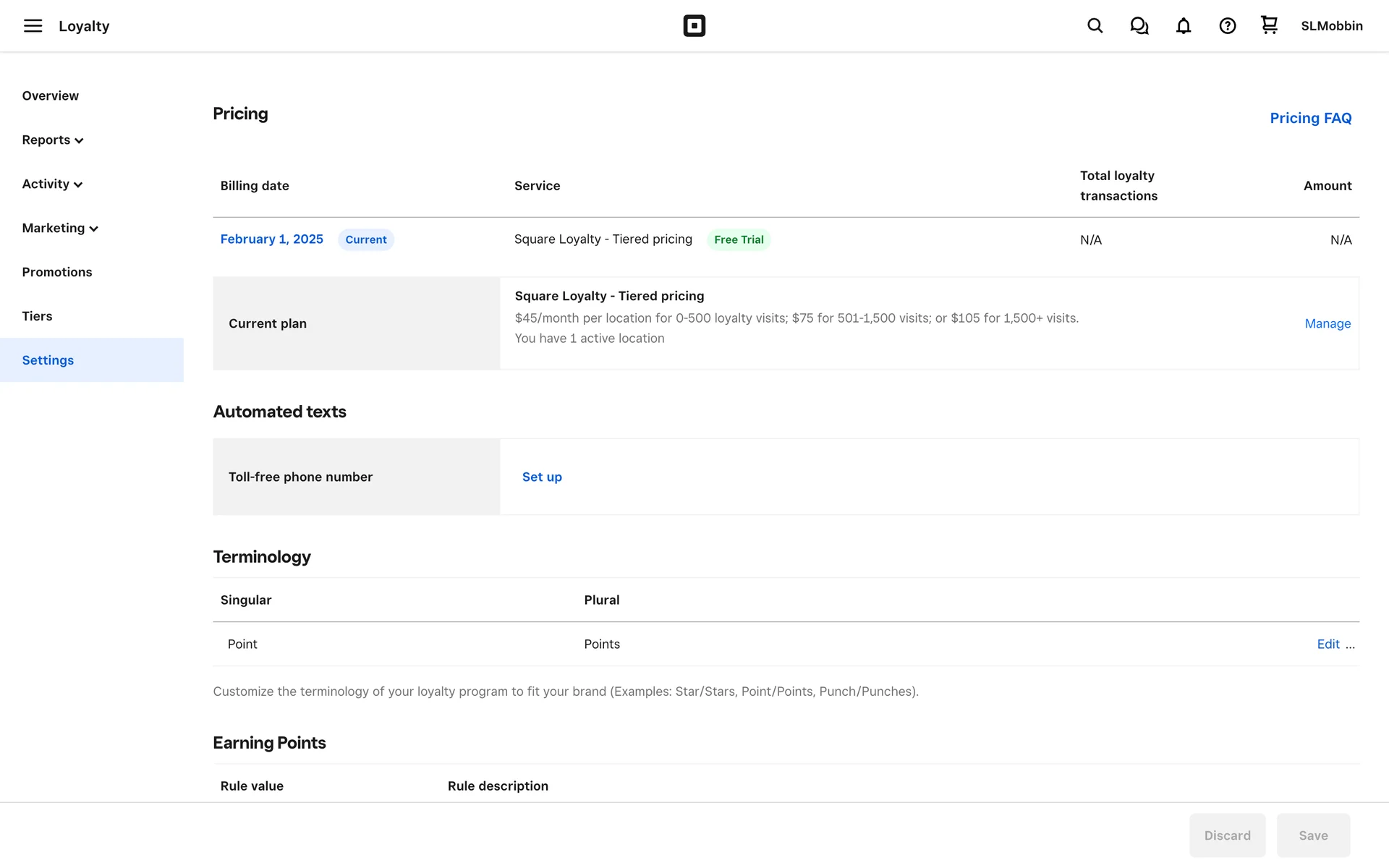Select Tiers in the sidebar
1389x868 pixels.
coord(37,316)
